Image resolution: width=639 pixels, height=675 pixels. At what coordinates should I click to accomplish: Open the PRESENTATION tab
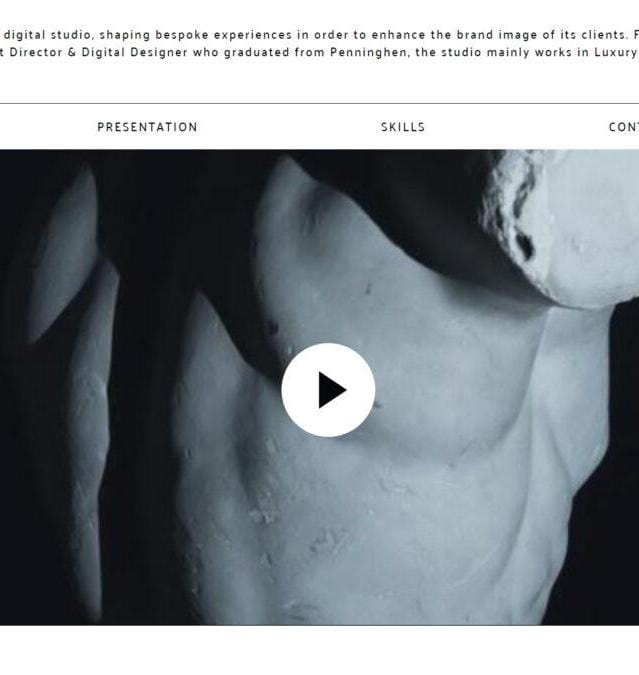[x=147, y=127]
